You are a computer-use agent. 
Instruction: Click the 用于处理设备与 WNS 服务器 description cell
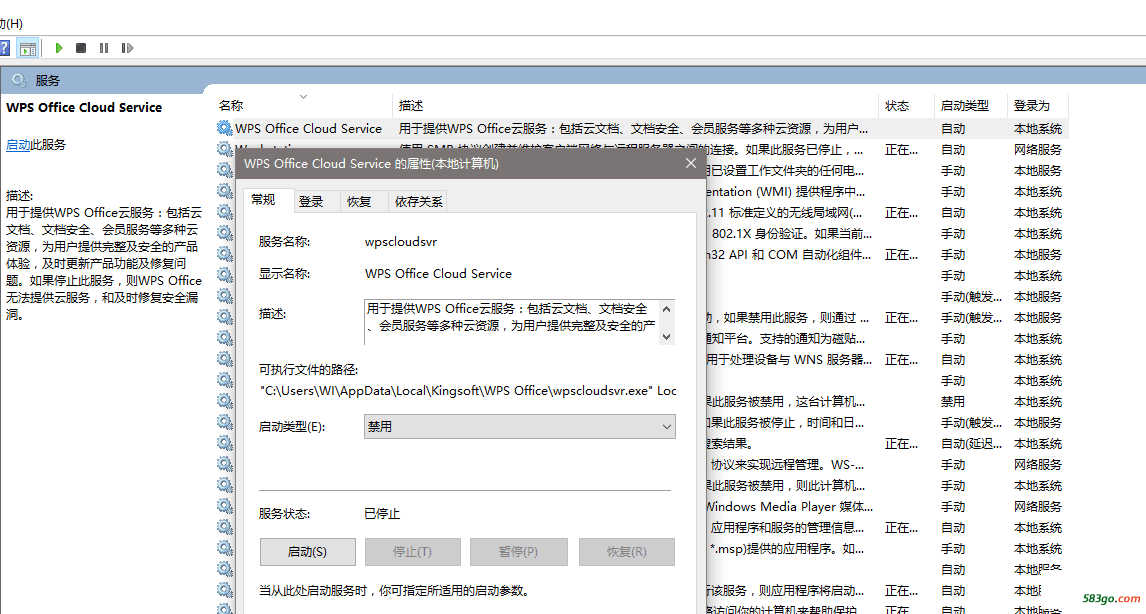click(x=789, y=360)
